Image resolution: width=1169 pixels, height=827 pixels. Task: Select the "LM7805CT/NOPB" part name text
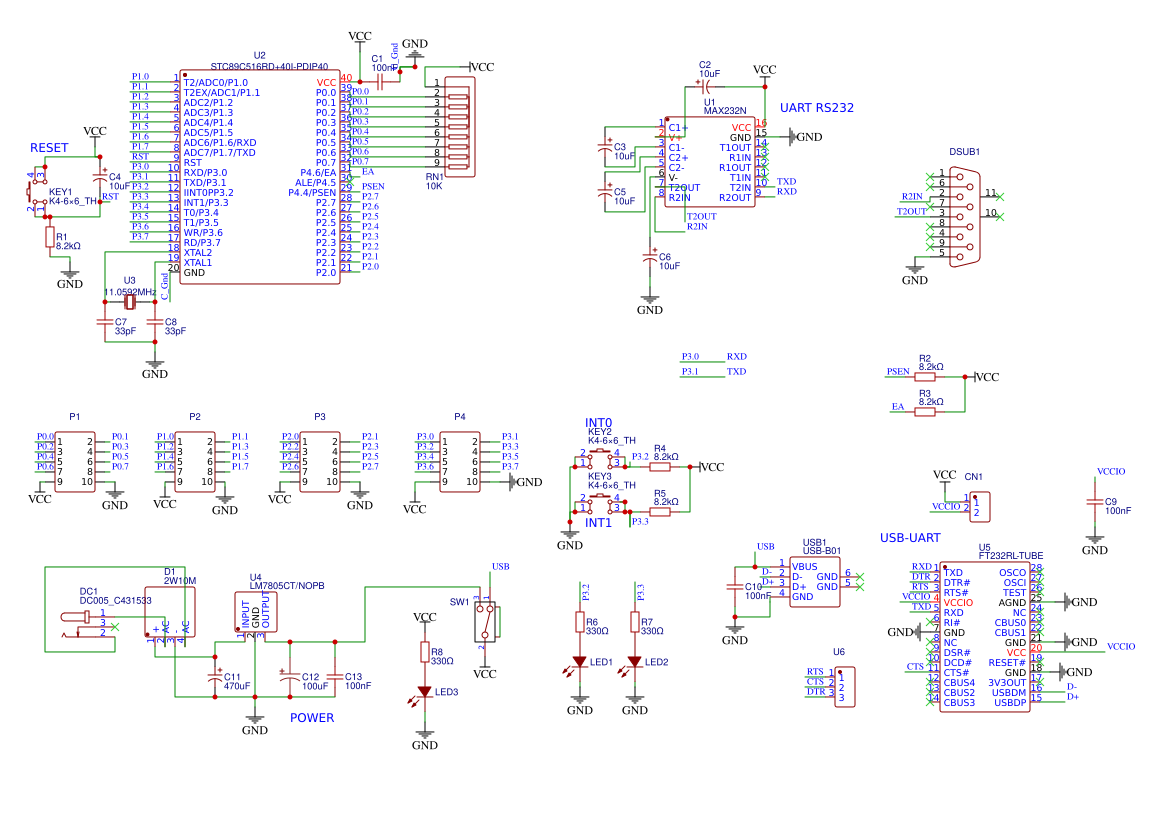point(287,586)
